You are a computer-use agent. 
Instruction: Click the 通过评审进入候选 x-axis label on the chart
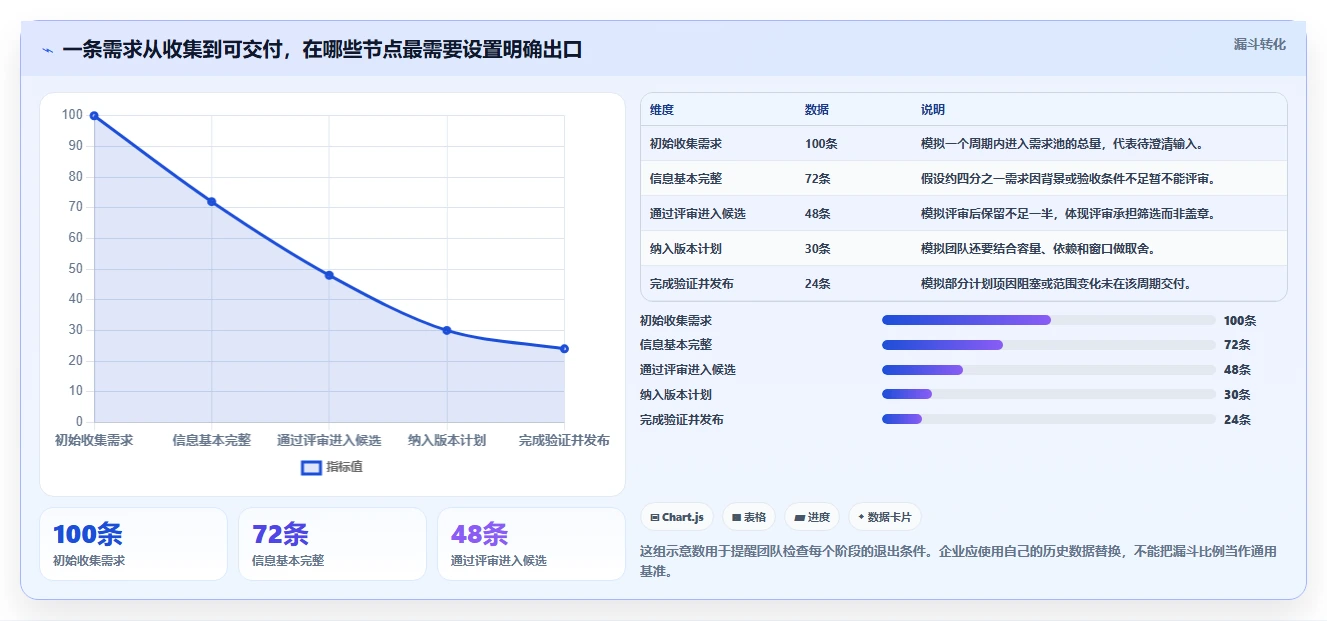pyautogui.click(x=329, y=440)
